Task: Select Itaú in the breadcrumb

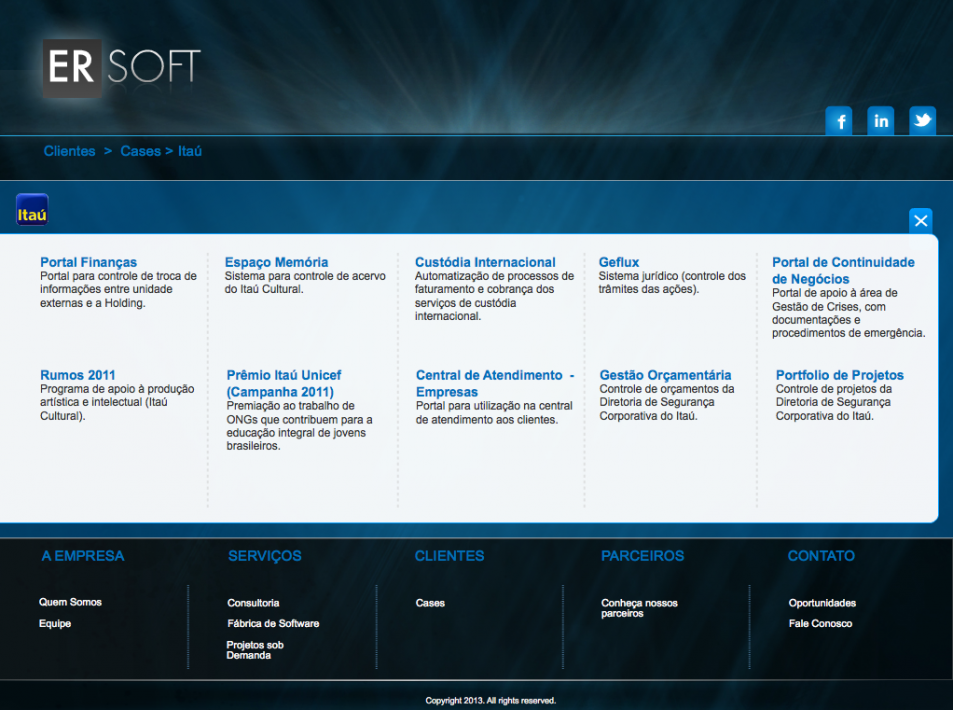Action: [190, 151]
